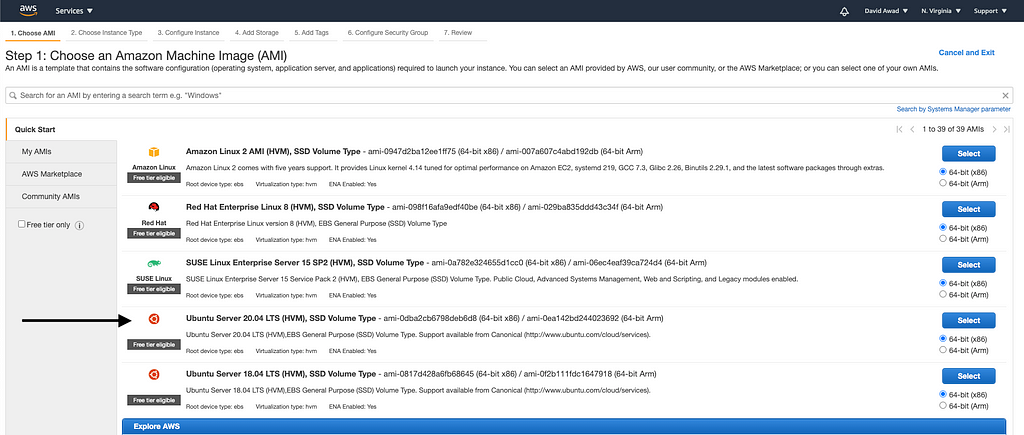Choose 64-bit (Arm) for Amazon Linux 2
1024x435 pixels.
point(942,183)
